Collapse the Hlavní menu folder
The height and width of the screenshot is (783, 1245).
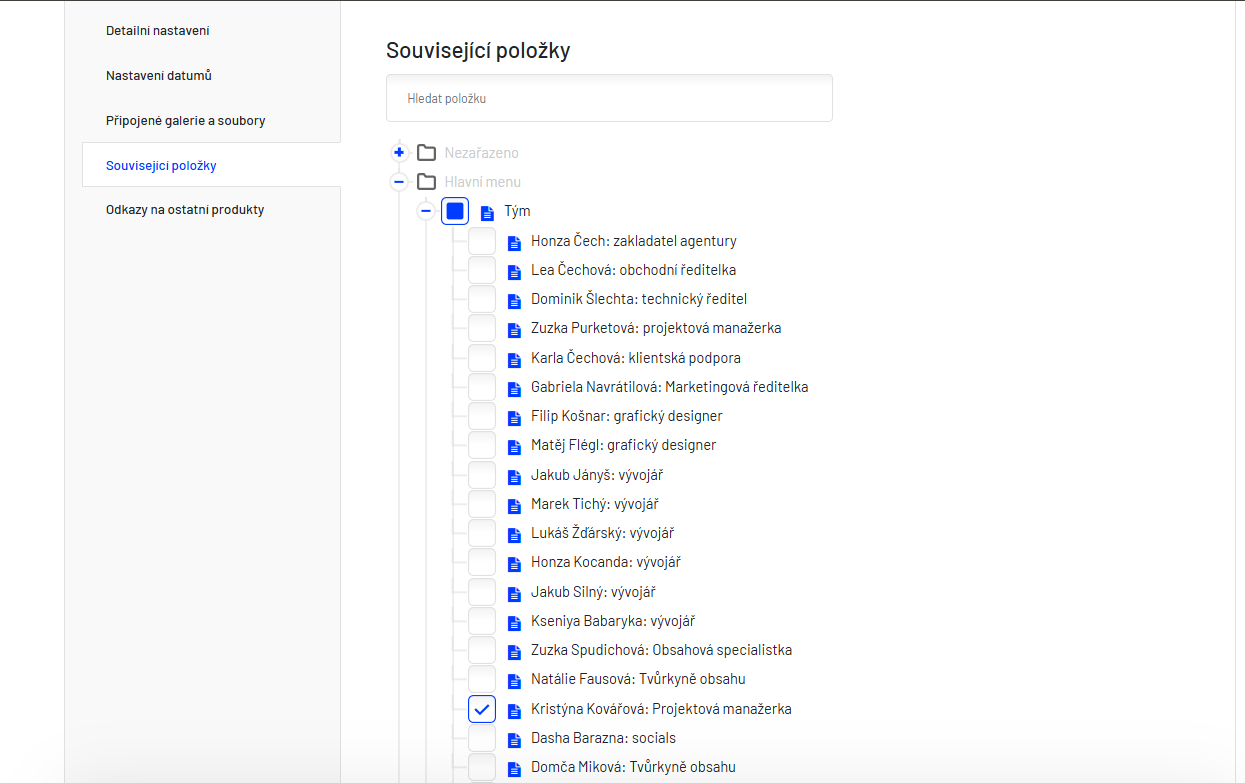(399, 182)
